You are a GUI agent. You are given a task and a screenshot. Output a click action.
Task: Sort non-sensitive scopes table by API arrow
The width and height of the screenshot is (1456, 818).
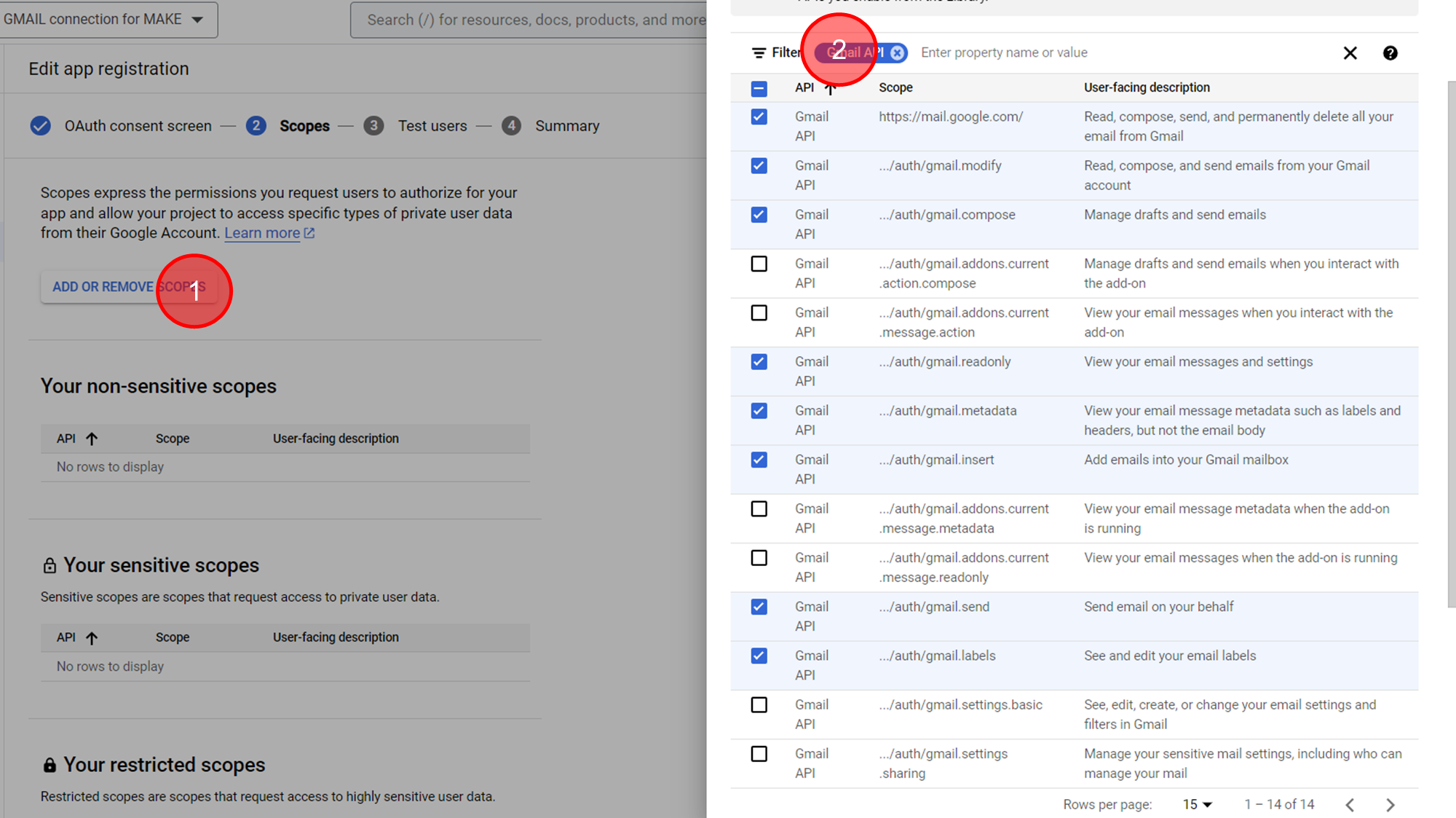92,439
